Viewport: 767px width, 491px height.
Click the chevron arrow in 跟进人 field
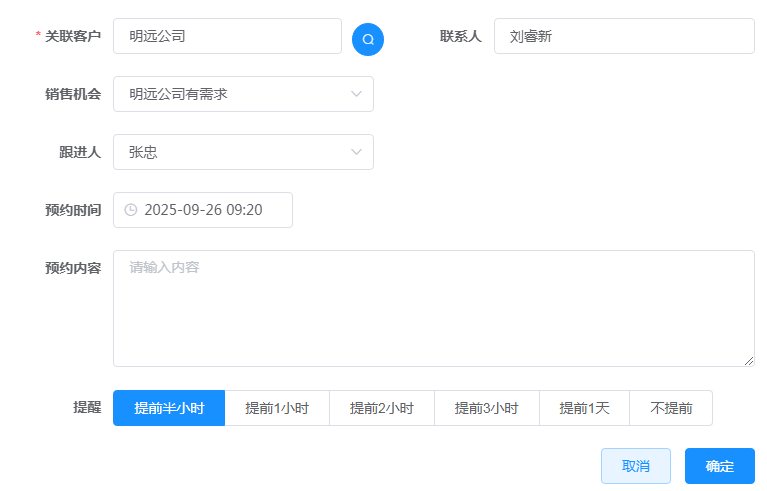click(356, 152)
